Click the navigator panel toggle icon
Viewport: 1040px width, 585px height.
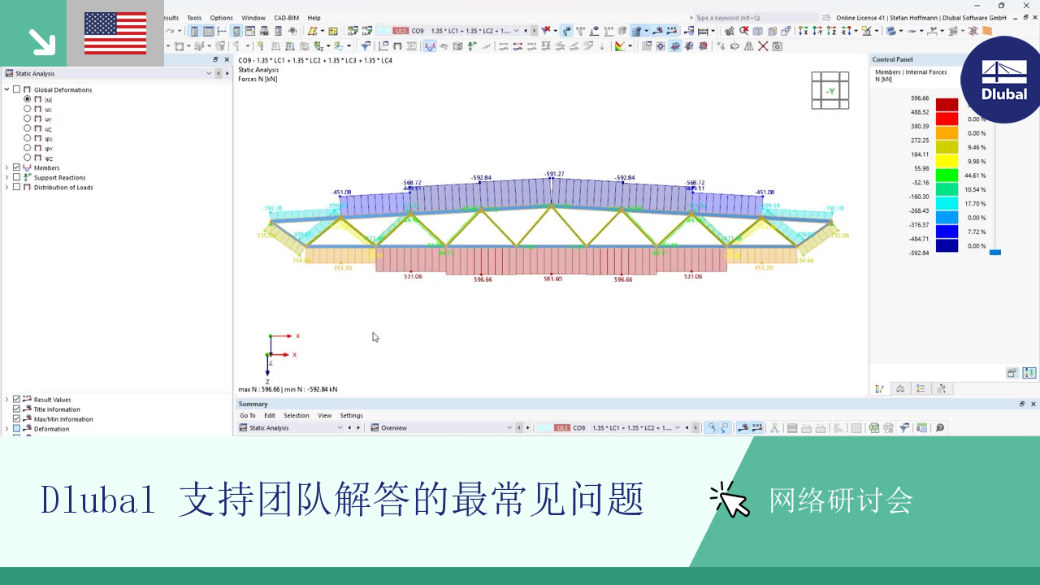tap(194, 31)
